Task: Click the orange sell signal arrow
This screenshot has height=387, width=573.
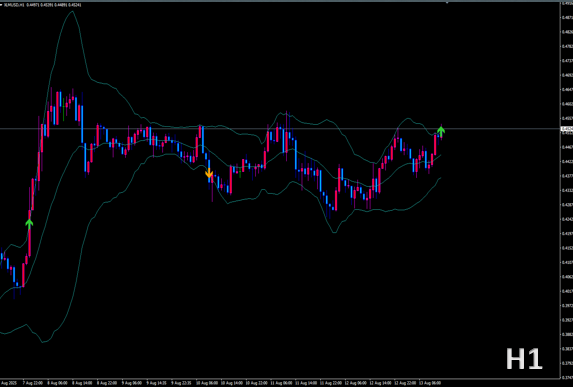Action: pyautogui.click(x=209, y=173)
